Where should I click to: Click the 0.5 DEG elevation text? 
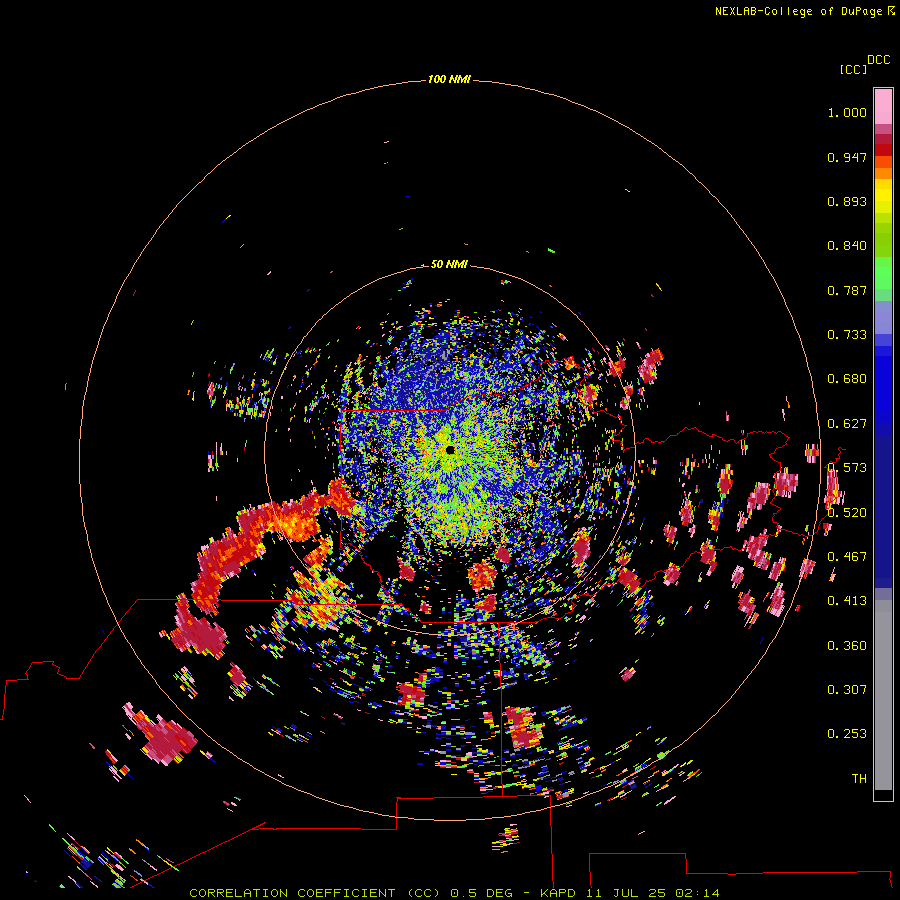pyautogui.click(x=481, y=893)
